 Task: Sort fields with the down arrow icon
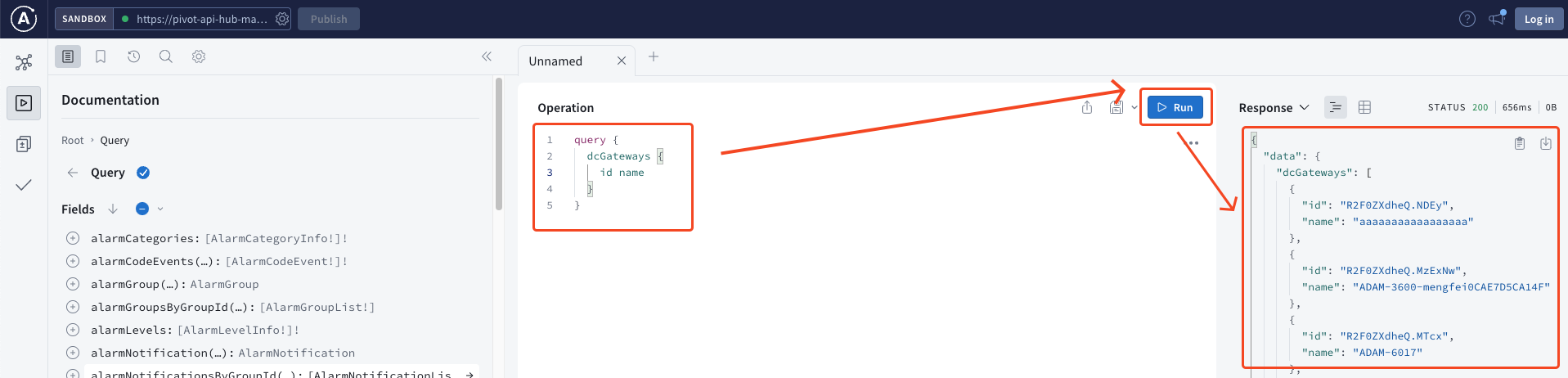[113, 209]
